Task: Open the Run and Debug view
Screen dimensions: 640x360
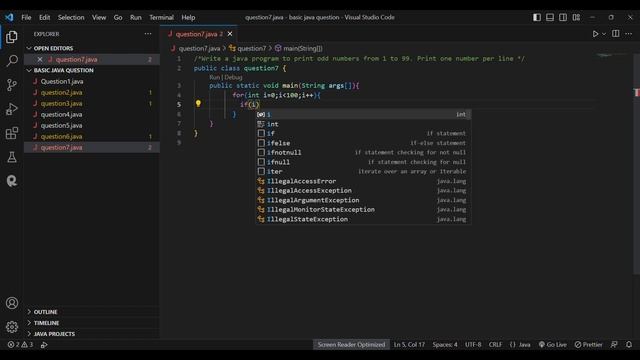Action: pyautogui.click(x=12, y=109)
